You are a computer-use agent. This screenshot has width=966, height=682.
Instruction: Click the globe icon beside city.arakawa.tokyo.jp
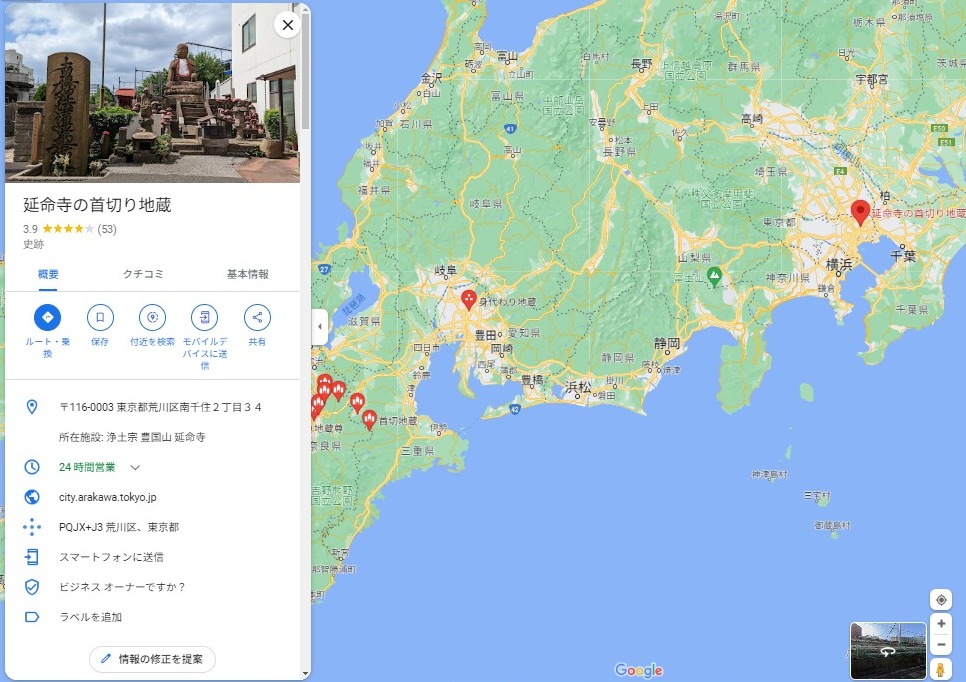[32, 497]
